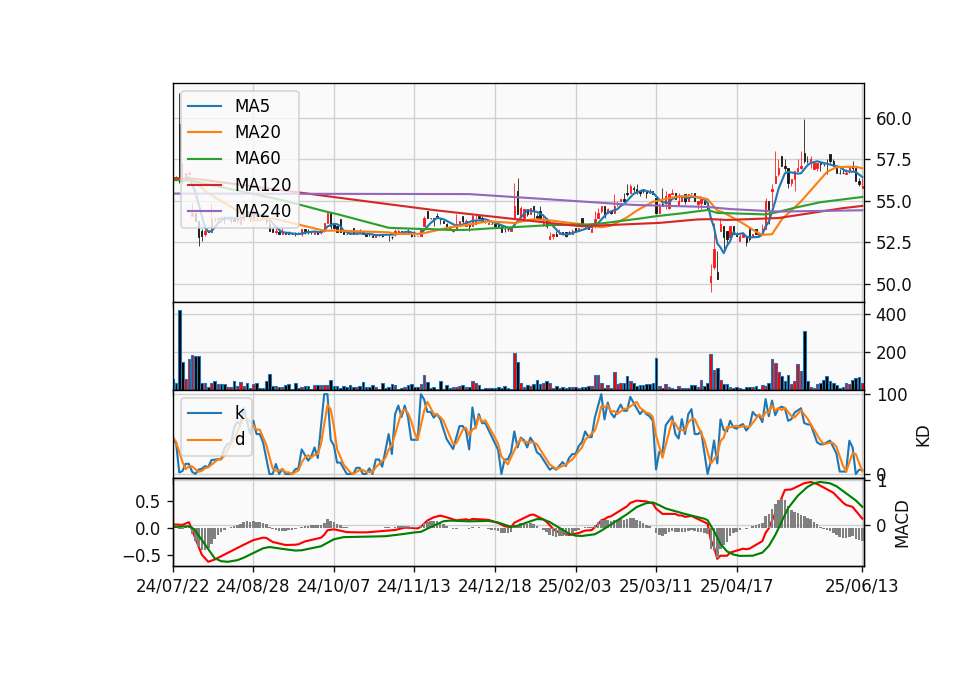This screenshot has width=960, height=690.
Task: Click the red MA120 legend line sample
Action: [x=204, y=186]
